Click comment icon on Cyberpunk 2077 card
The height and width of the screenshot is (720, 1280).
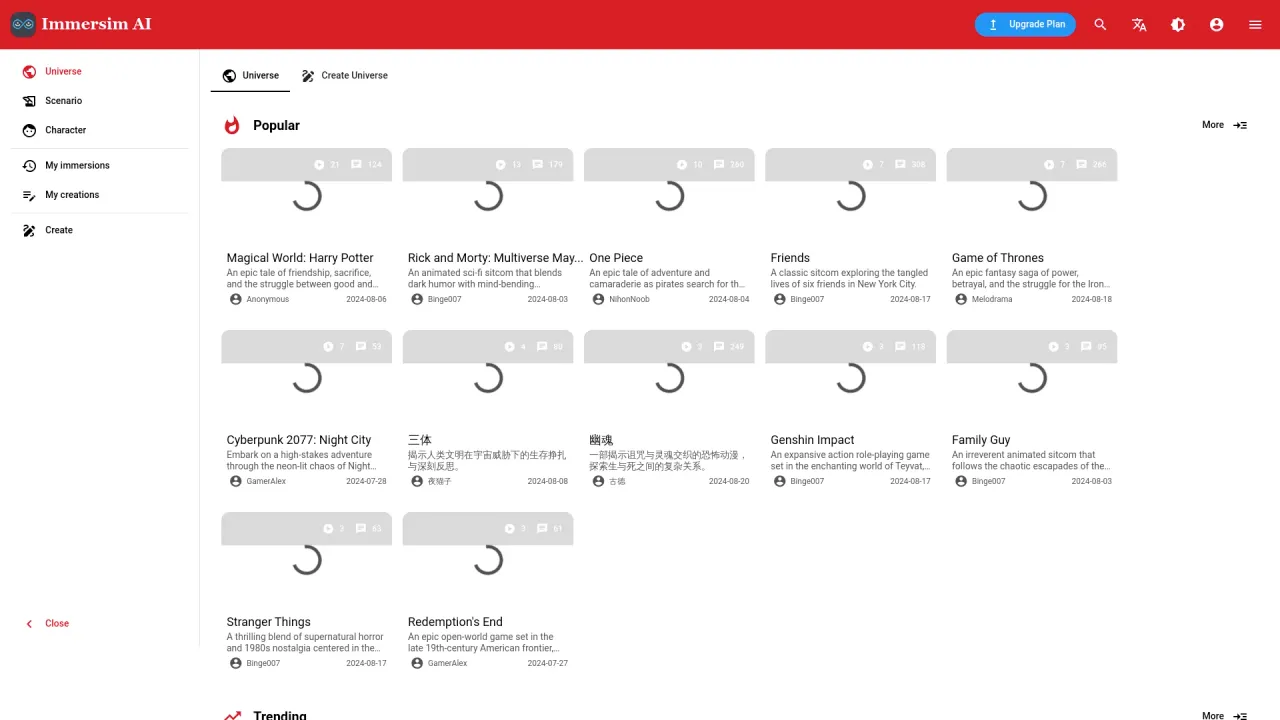360,347
